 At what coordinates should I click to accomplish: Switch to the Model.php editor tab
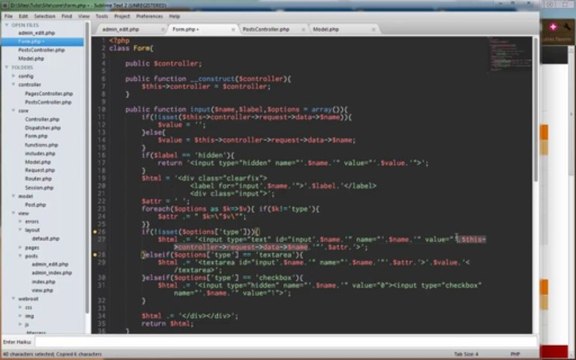325,29
